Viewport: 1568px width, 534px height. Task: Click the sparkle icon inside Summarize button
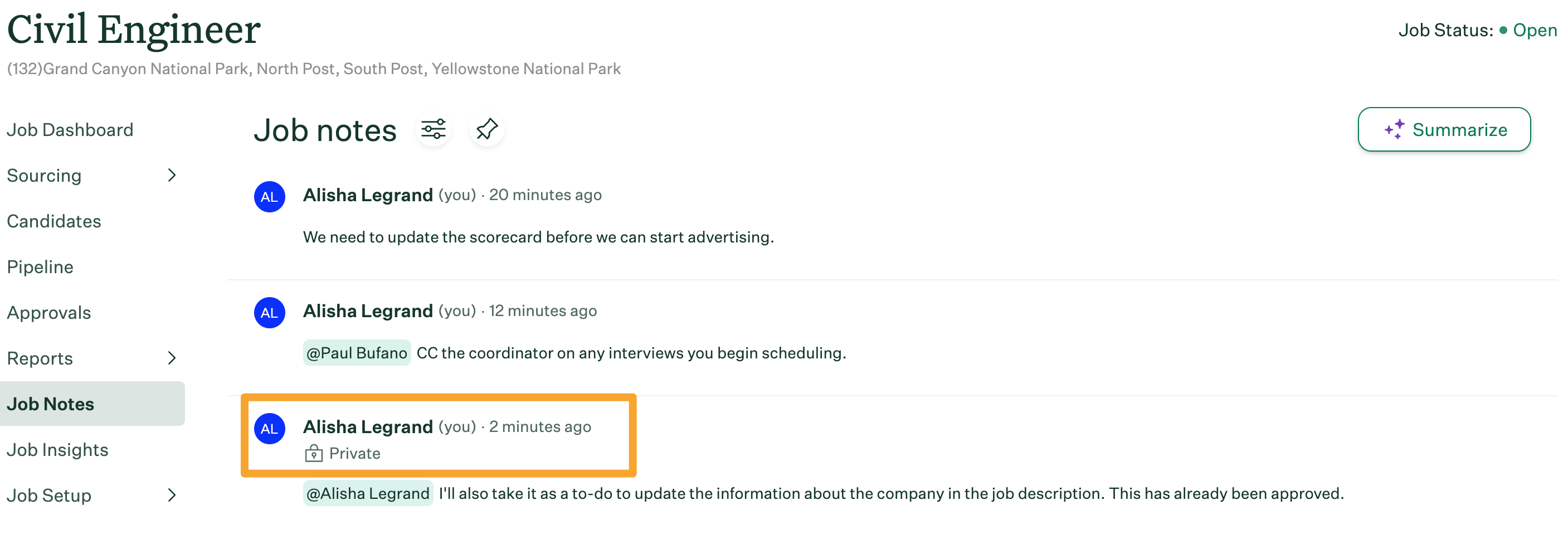click(x=1394, y=128)
